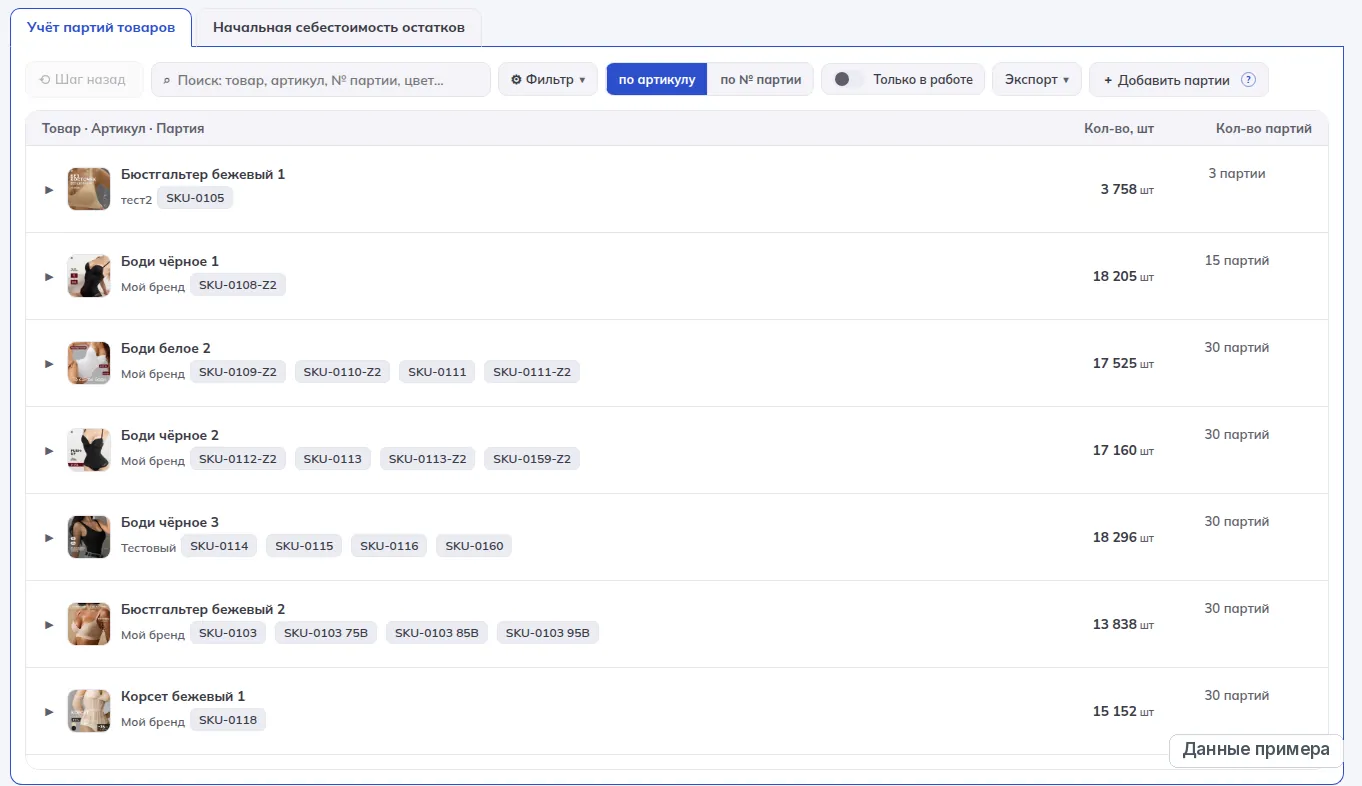Click the Данные примера button

[x=1256, y=750]
